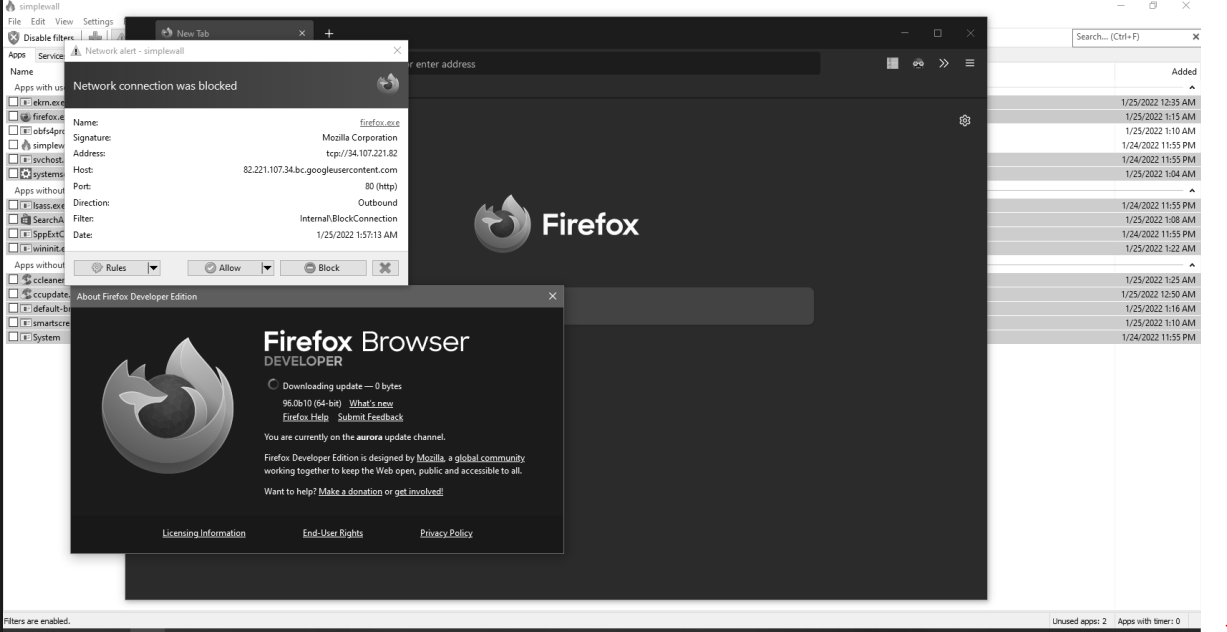The width and height of the screenshot is (1227, 632).
Task: Click the ccupdate row app icon
Action: 25,294
